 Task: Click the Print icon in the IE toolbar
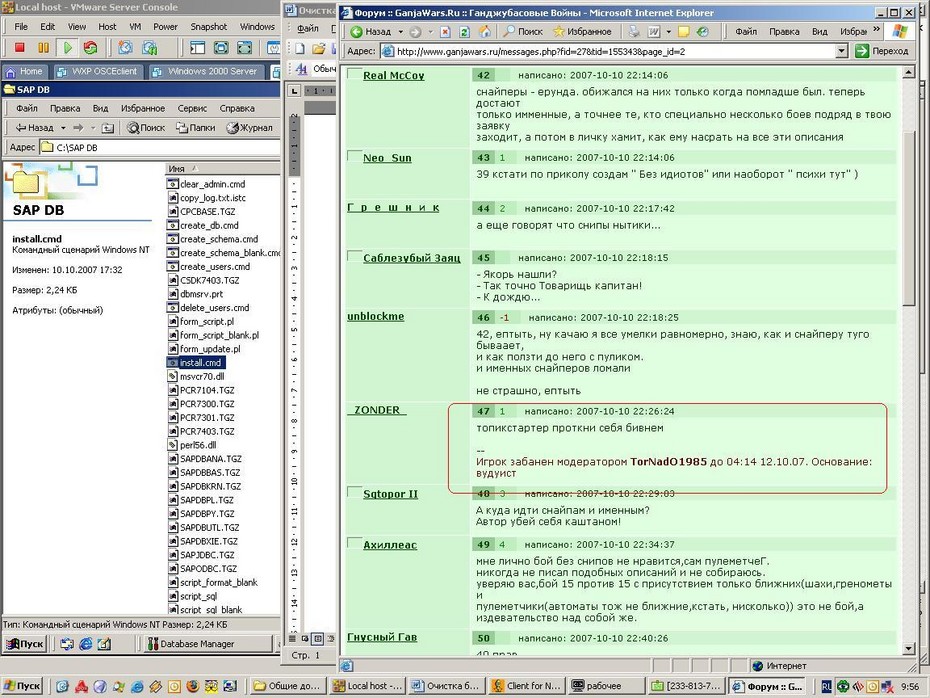coord(634,31)
